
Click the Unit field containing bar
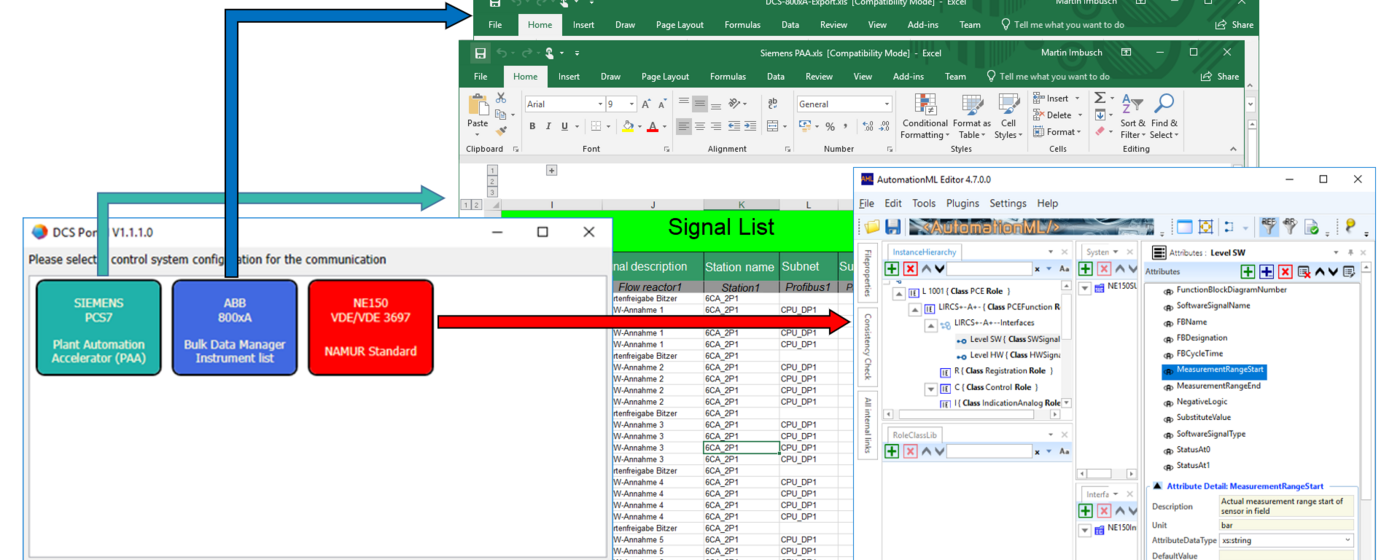[x=1286, y=524]
